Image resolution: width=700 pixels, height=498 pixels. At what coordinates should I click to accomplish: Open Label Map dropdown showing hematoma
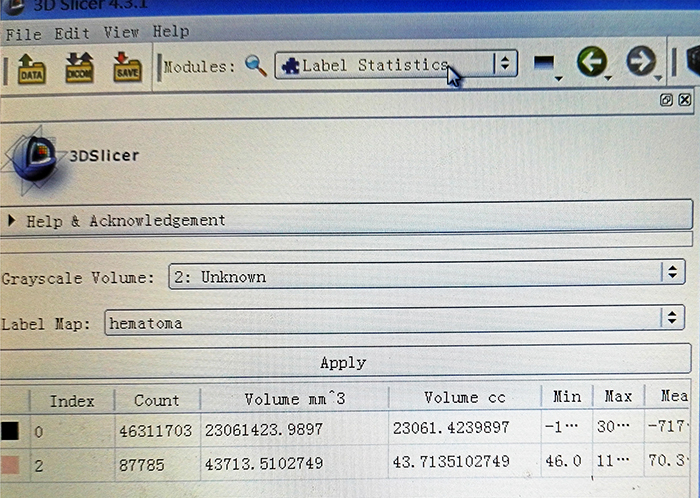(x=395, y=320)
